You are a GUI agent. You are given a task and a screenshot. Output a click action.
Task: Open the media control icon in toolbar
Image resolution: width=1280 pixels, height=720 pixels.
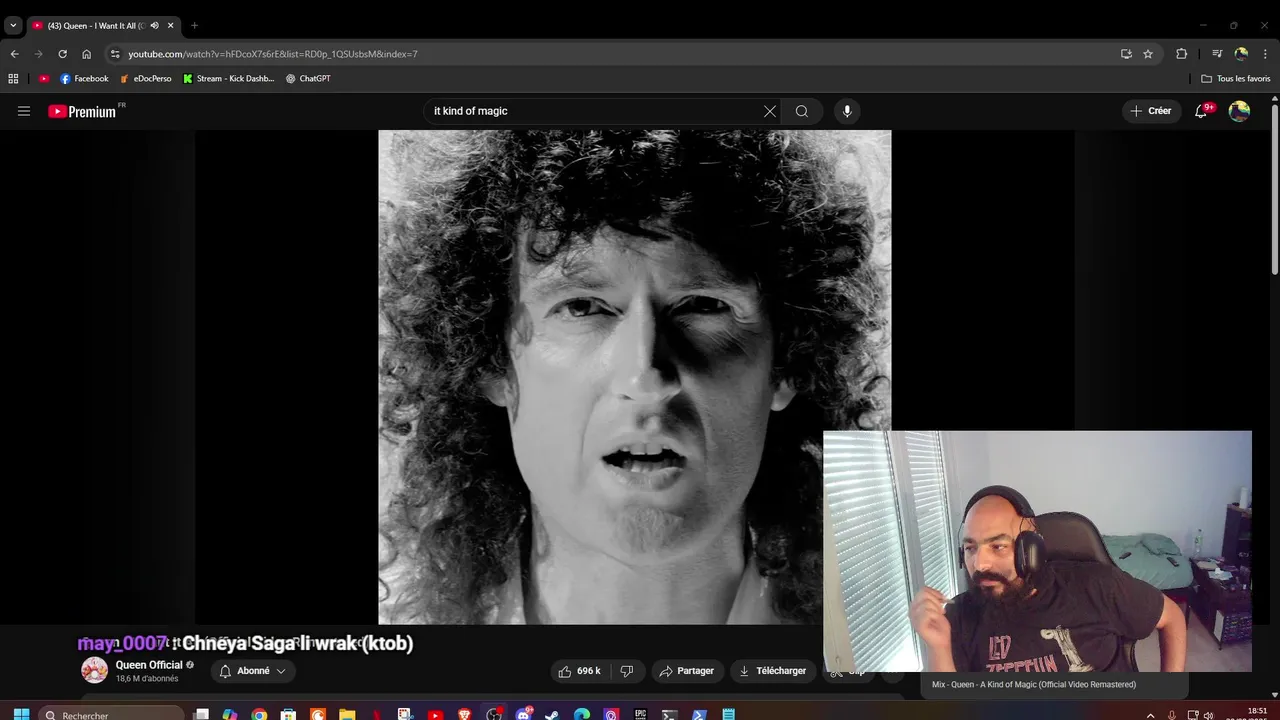coord(1217,54)
